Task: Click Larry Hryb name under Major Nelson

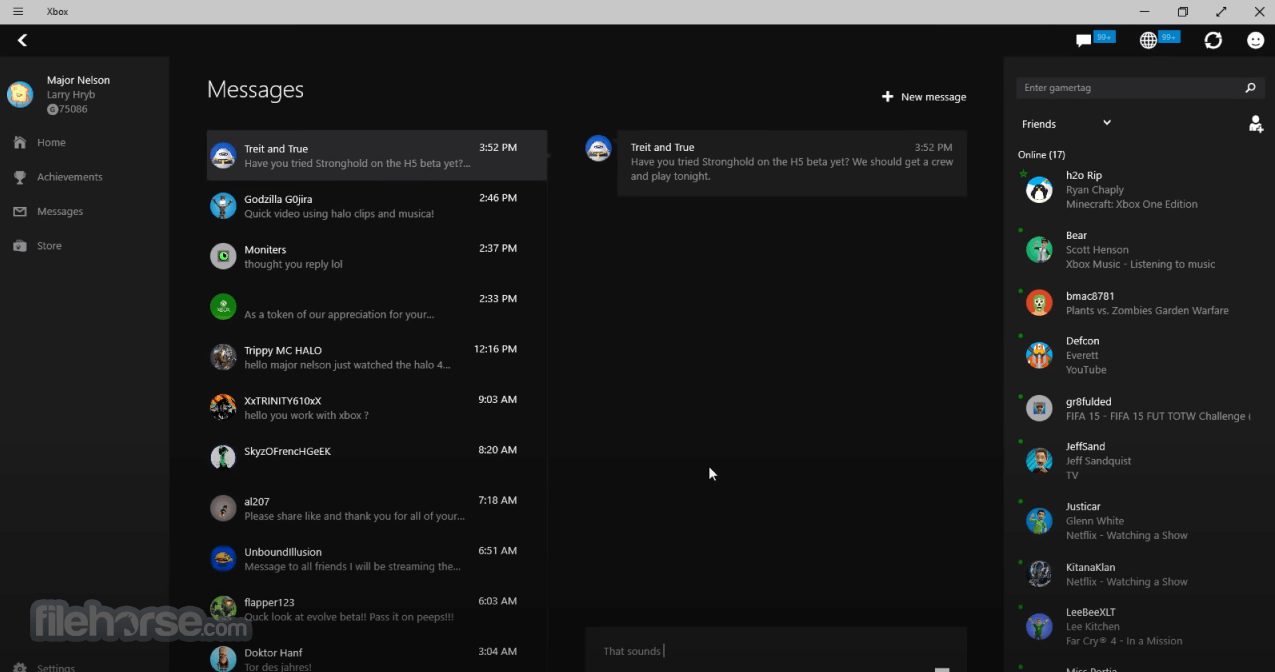Action: 71,95
